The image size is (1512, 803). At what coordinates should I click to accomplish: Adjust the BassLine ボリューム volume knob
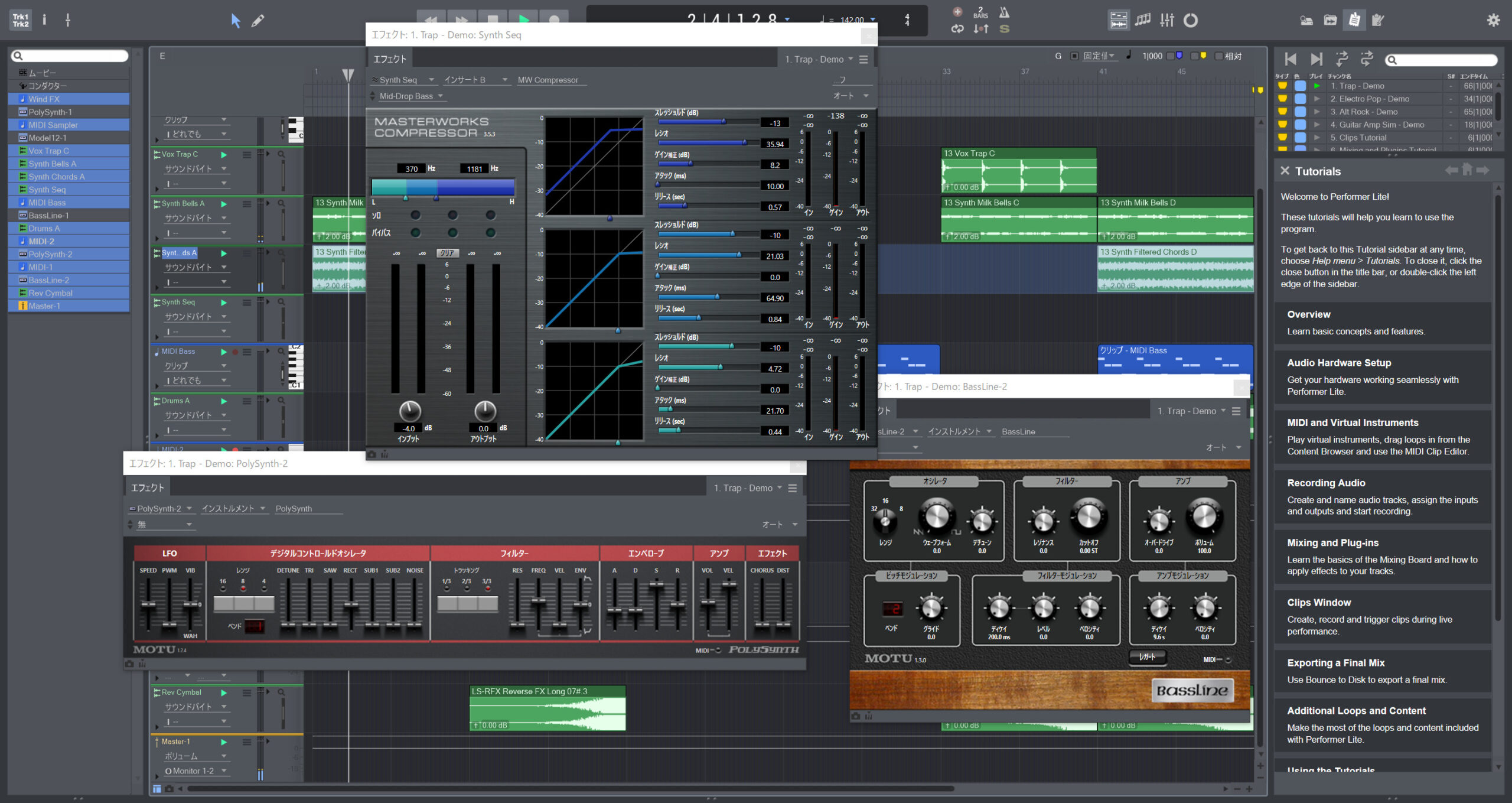coord(1204,516)
